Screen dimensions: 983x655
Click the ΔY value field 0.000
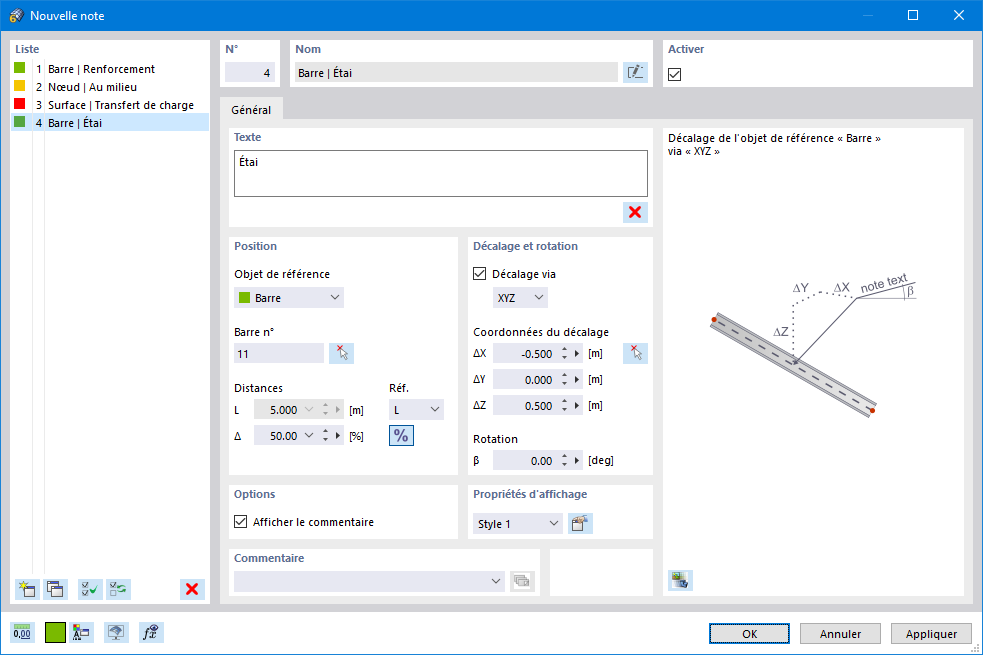coord(525,380)
